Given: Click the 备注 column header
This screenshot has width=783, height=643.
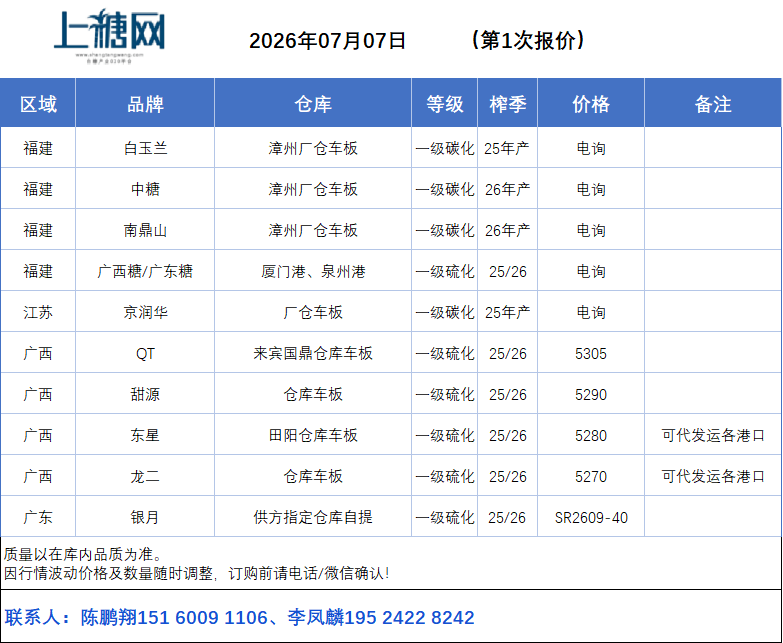Looking at the screenshot, I should coord(713,104).
